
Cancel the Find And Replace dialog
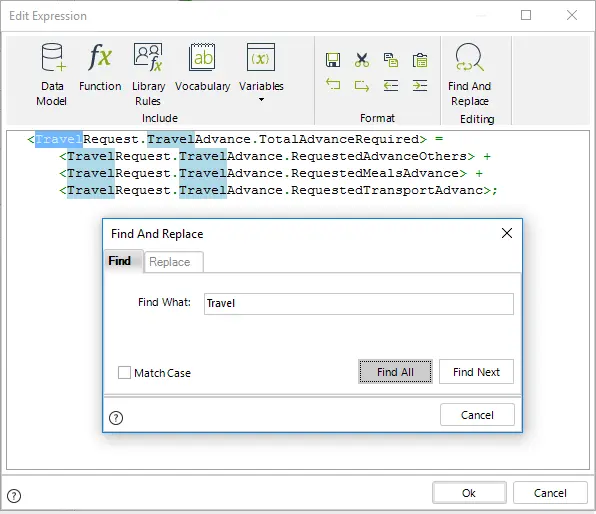477,415
